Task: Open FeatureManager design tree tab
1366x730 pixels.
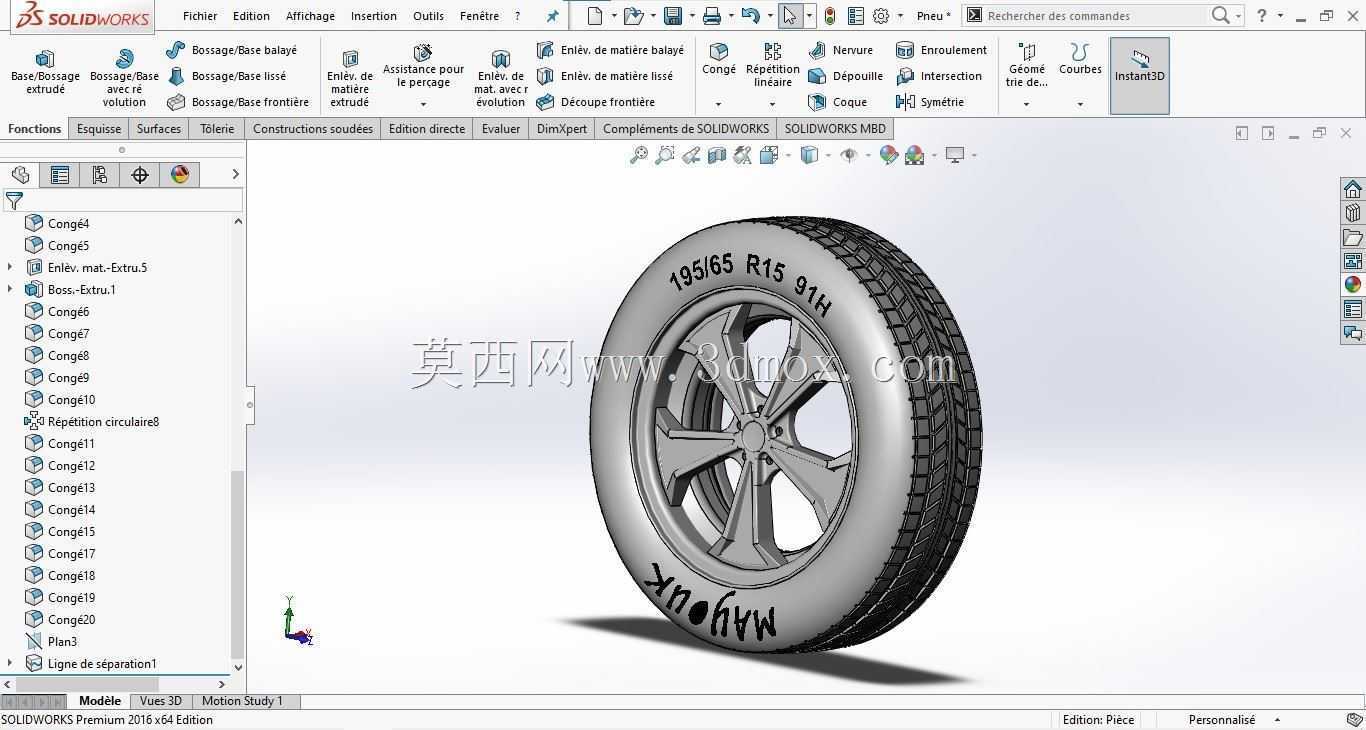Action: coord(20,175)
